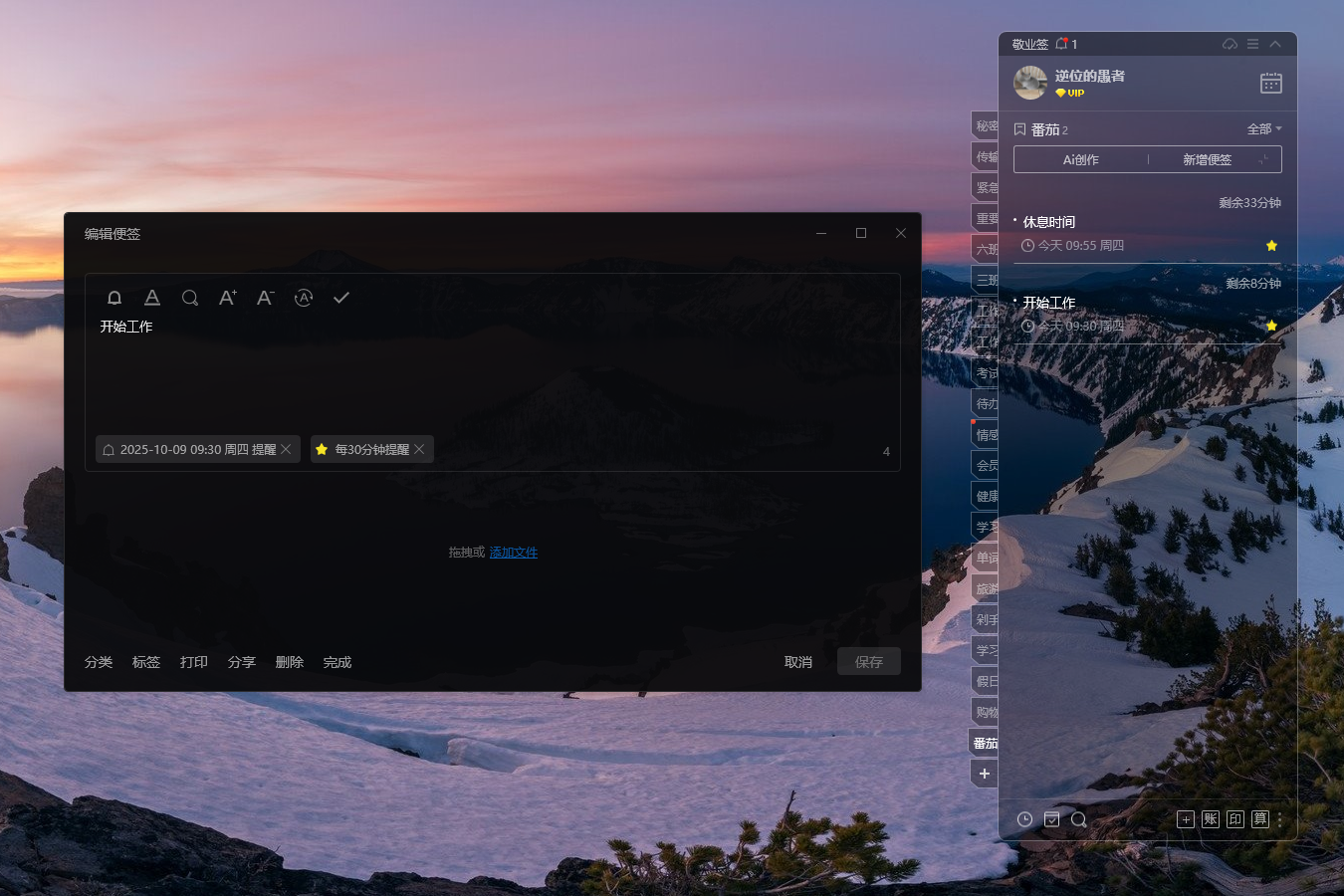Remove the 每30分钟提醒 tag with its X
The height and width of the screenshot is (896, 1344).
pos(420,449)
